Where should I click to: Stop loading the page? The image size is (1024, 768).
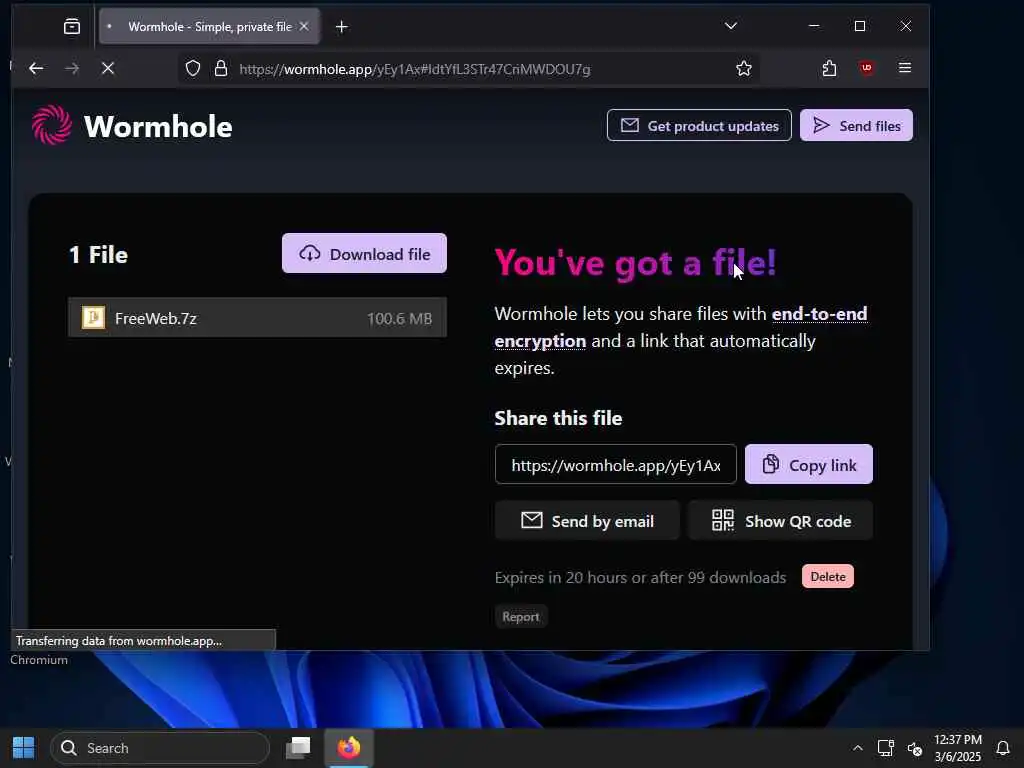click(x=108, y=68)
